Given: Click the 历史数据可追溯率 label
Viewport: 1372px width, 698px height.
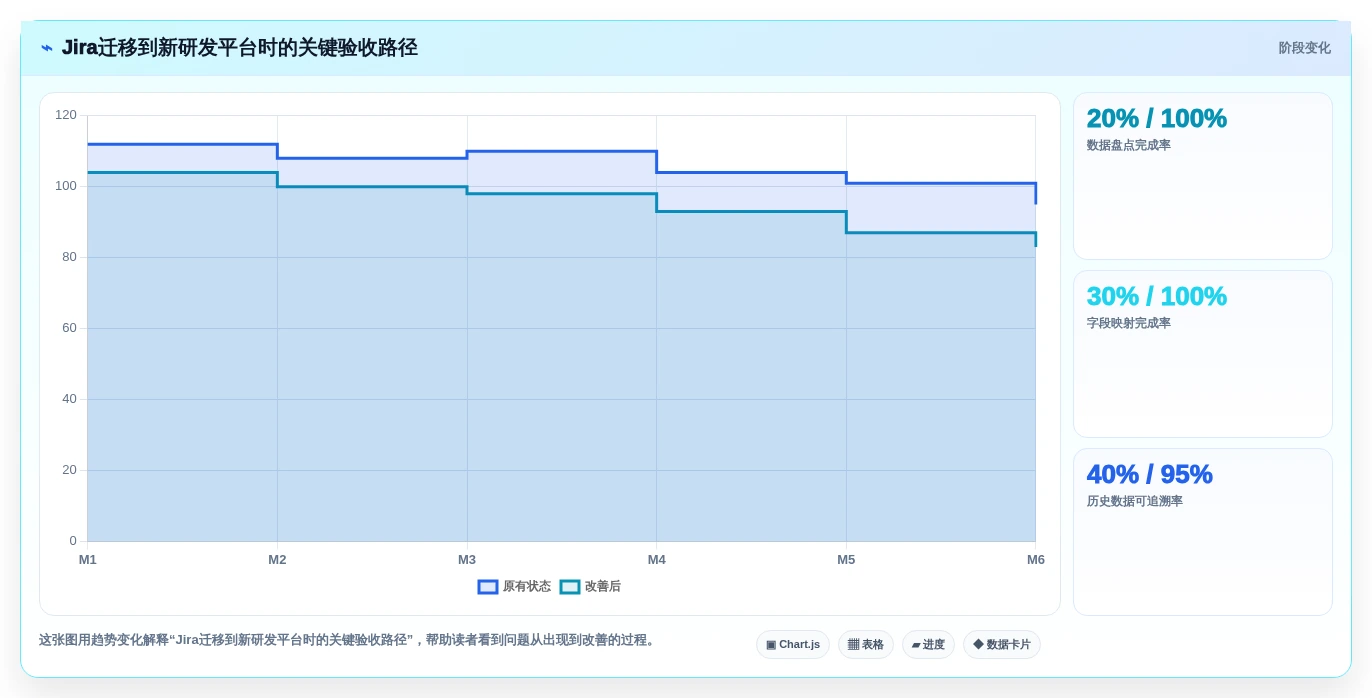Looking at the screenshot, I should 1134,501.
